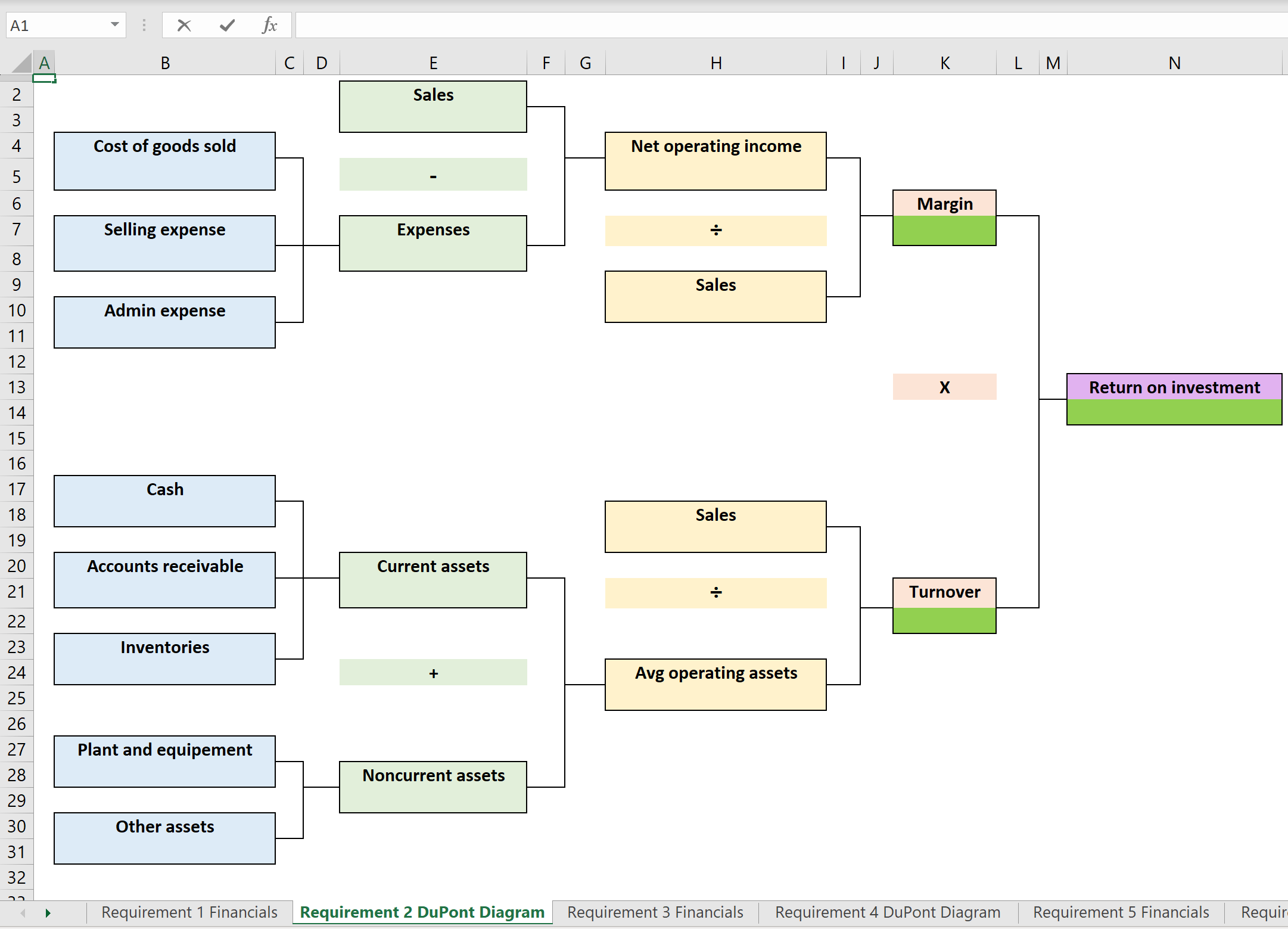Select the green cell under Turnover
The image size is (1288, 929).
944,620
